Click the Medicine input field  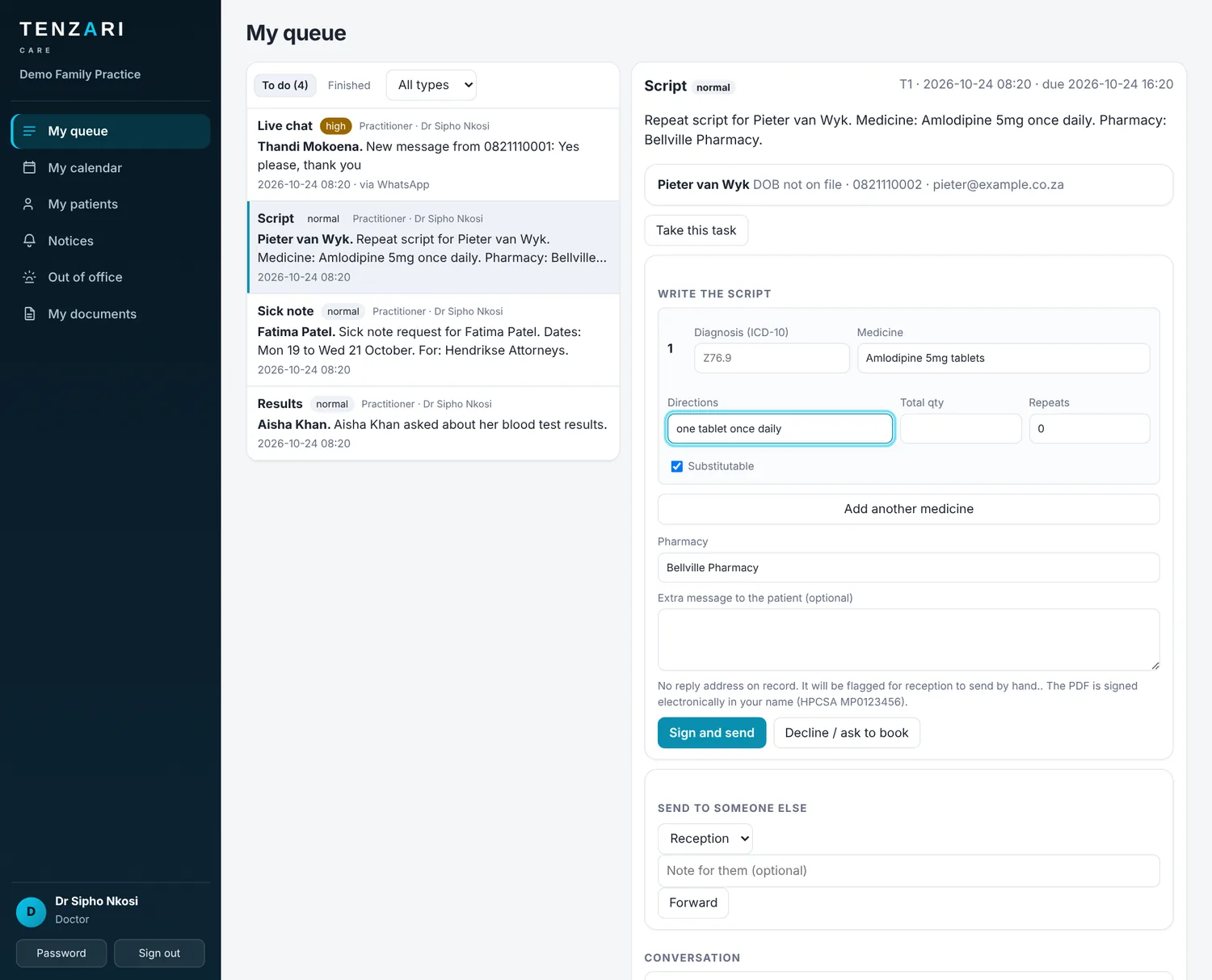coord(1004,358)
